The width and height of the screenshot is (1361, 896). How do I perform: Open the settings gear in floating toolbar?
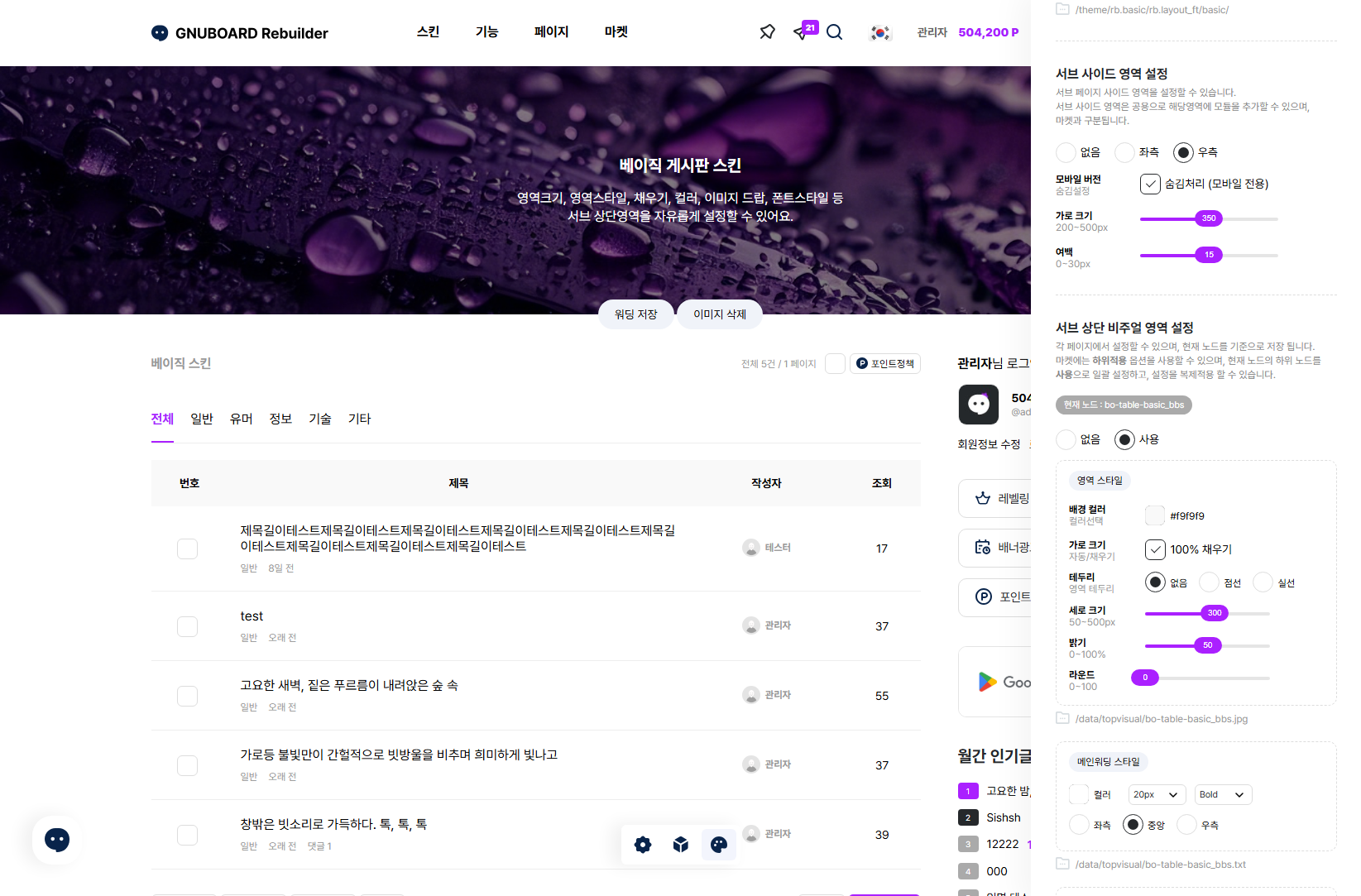(643, 844)
